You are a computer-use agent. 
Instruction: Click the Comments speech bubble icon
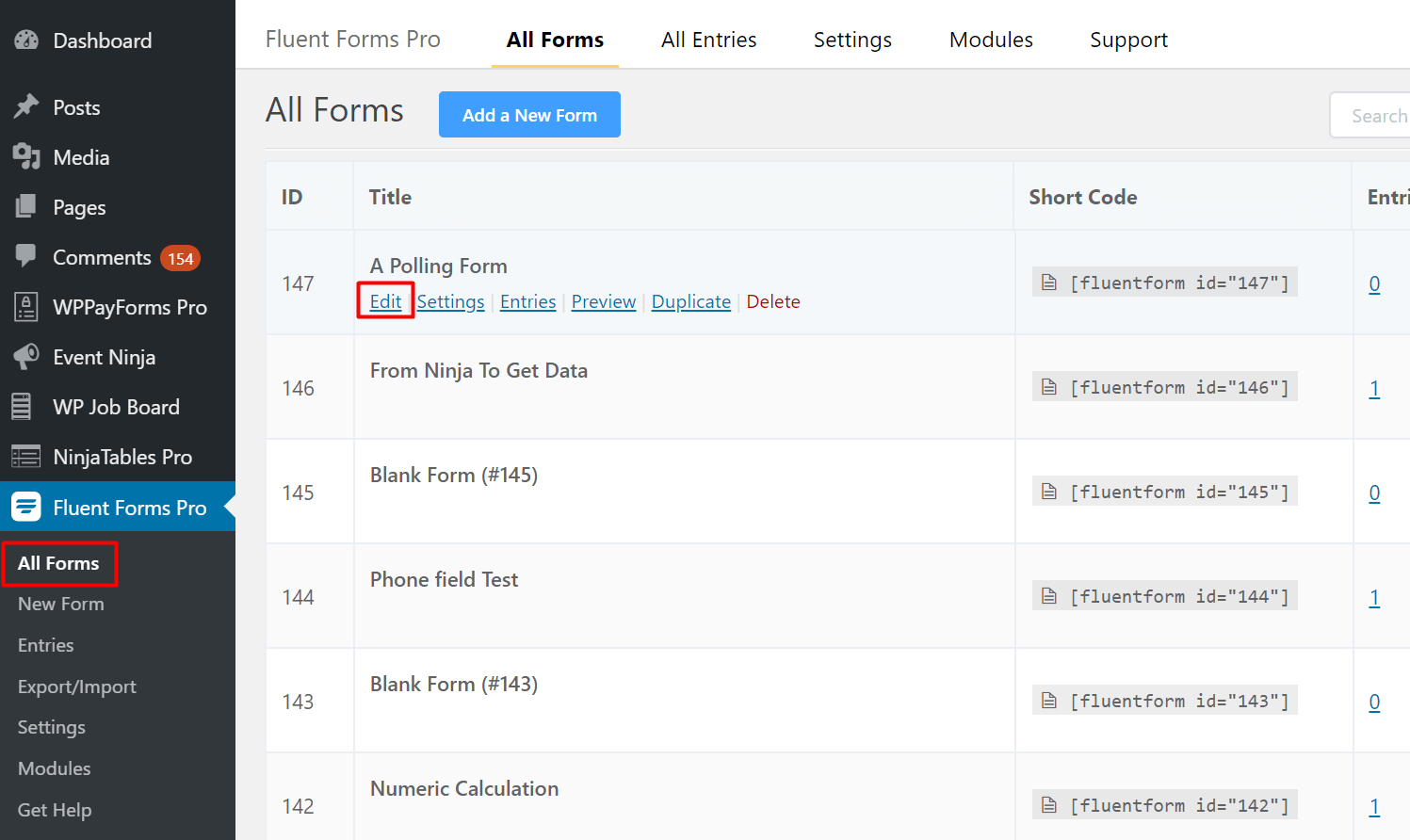tap(26, 255)
